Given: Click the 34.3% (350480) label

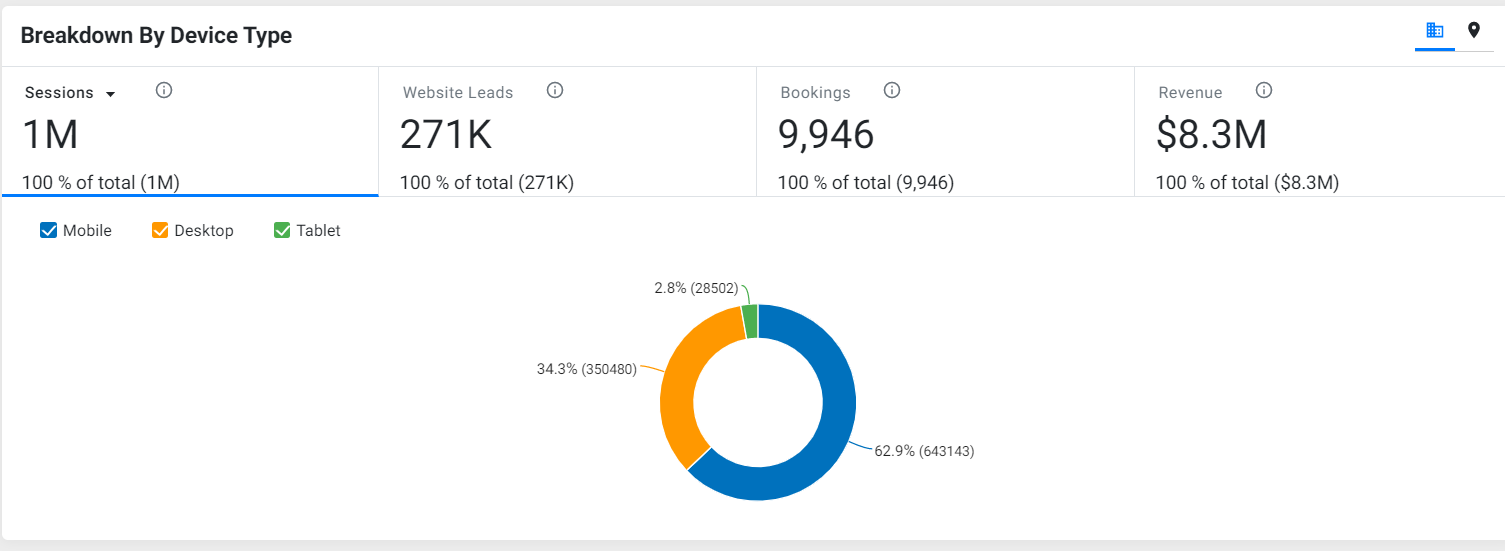Looking at the screenshot, I should (x=587, y=369).
